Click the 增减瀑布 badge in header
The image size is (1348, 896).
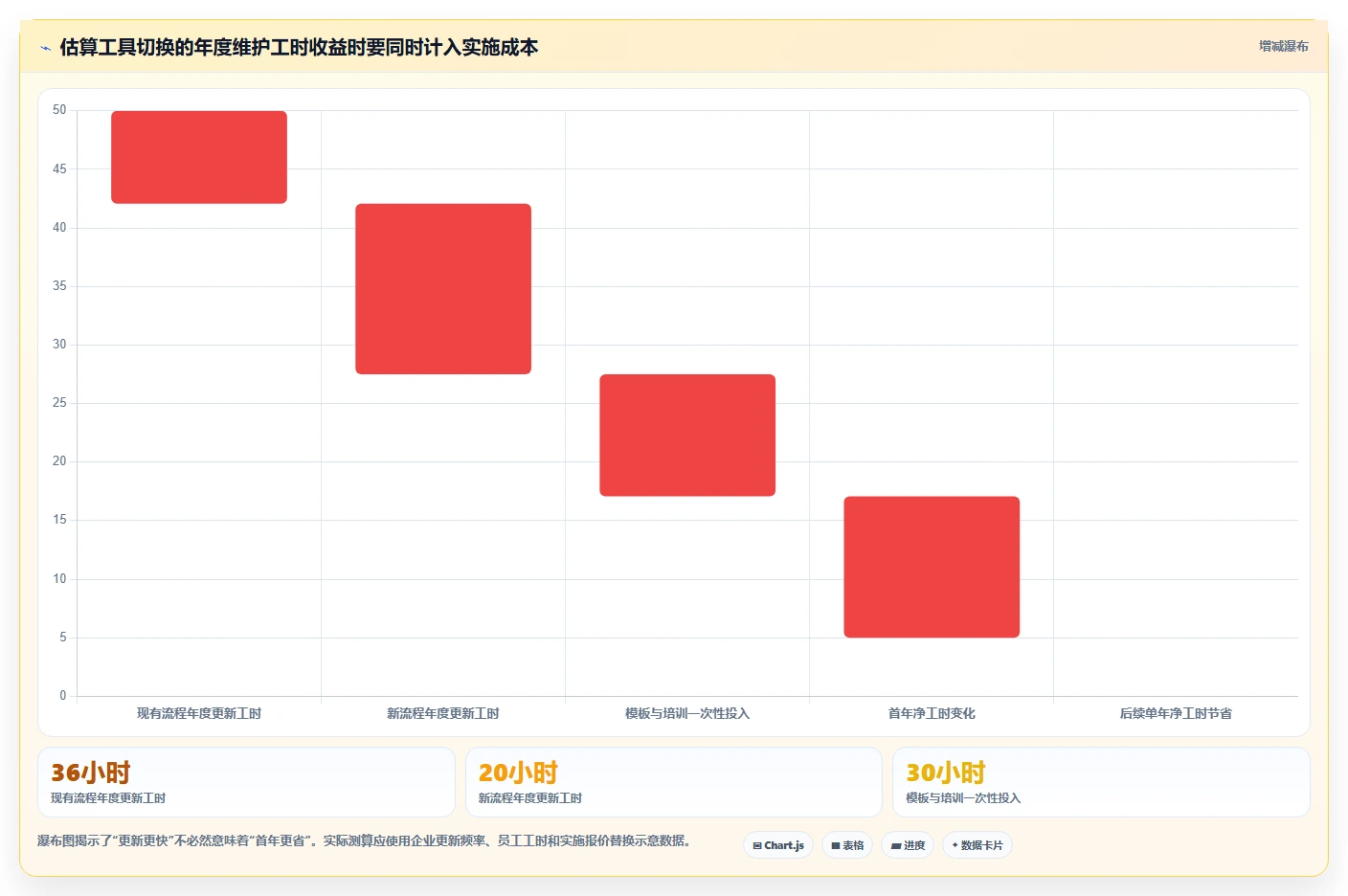coord(1283,46)
